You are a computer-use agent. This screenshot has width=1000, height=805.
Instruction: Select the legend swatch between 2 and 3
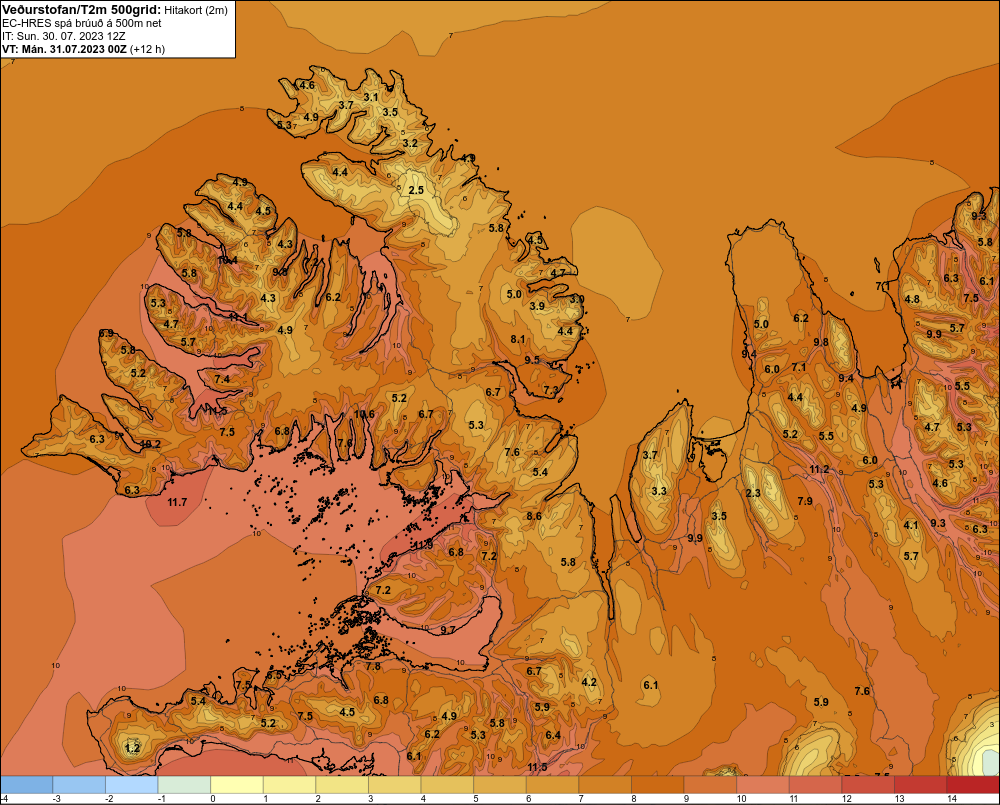(x=342, y=785)
